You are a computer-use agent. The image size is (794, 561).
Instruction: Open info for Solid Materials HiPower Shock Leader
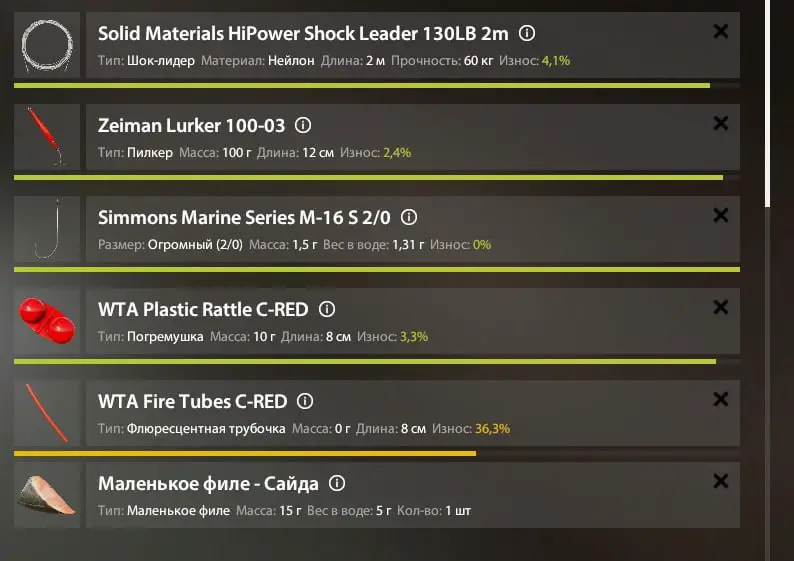click(x=527, y=33)
